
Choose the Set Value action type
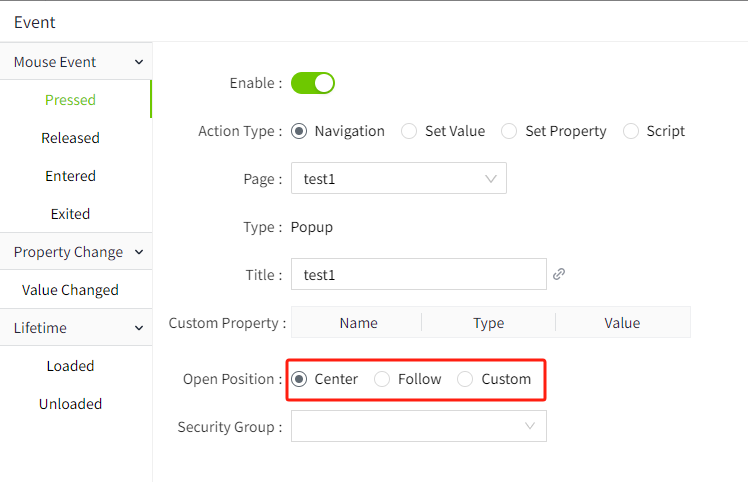pyautogui.click(x=409, y=131)
